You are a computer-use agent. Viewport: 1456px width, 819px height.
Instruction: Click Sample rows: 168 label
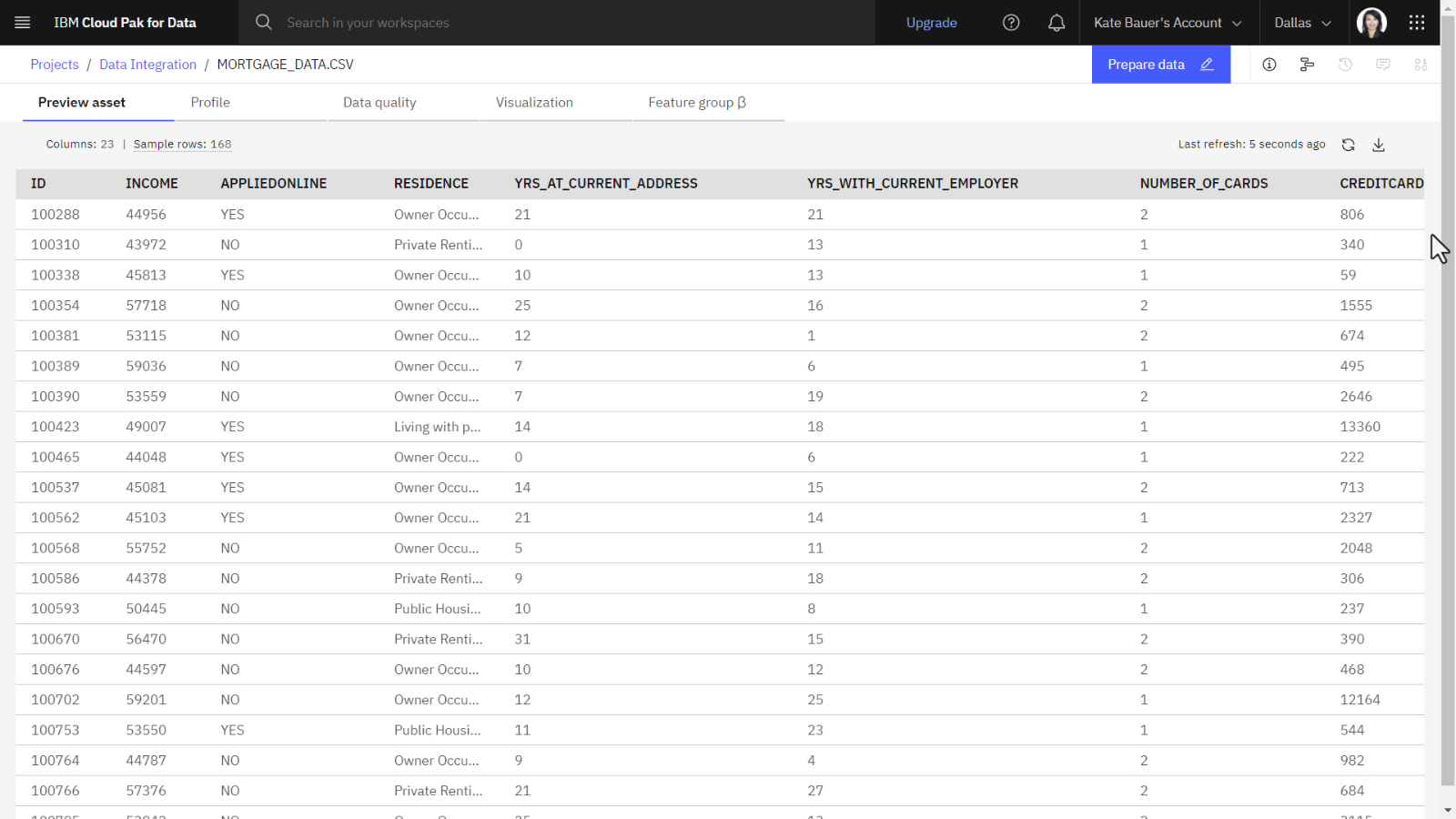[182, 144]
